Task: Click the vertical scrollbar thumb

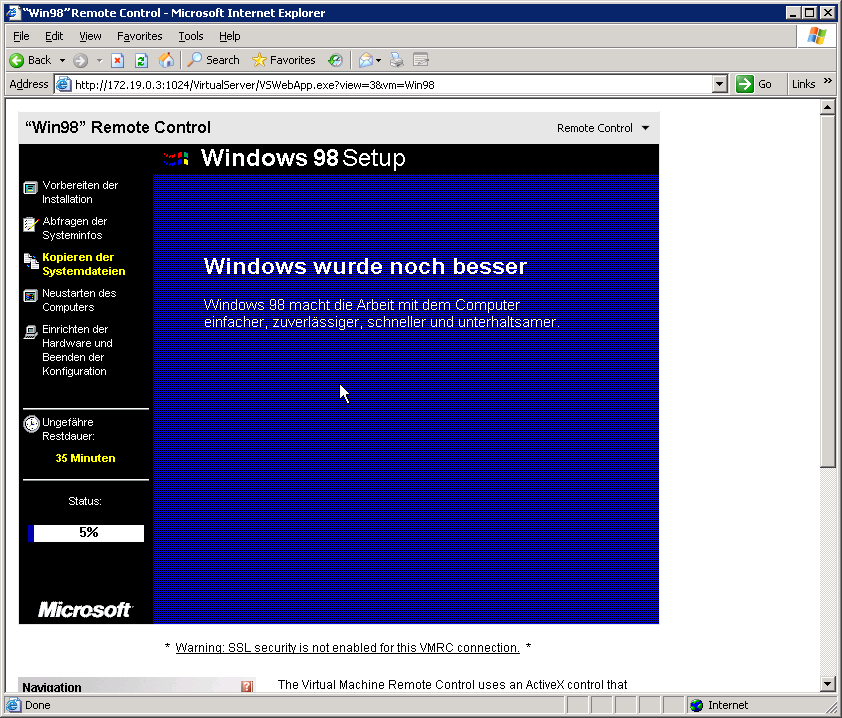Action: tap(828, 291)
